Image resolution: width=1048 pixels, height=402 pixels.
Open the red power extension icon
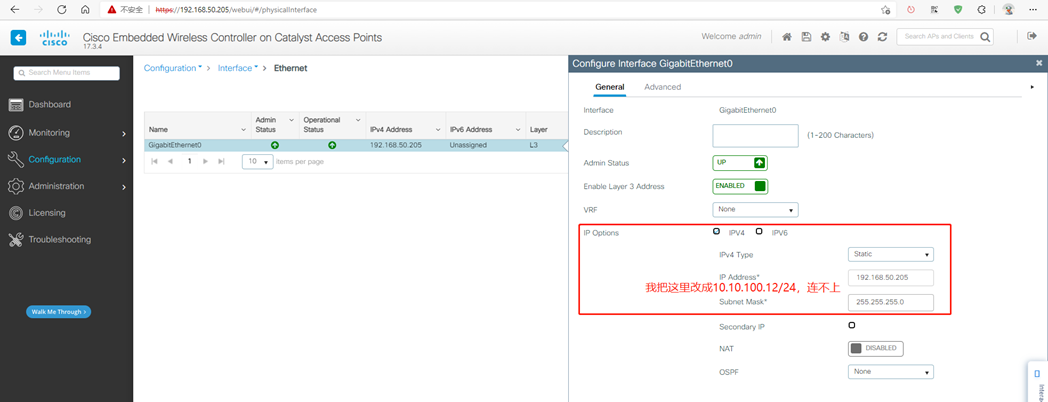point(910,10)
